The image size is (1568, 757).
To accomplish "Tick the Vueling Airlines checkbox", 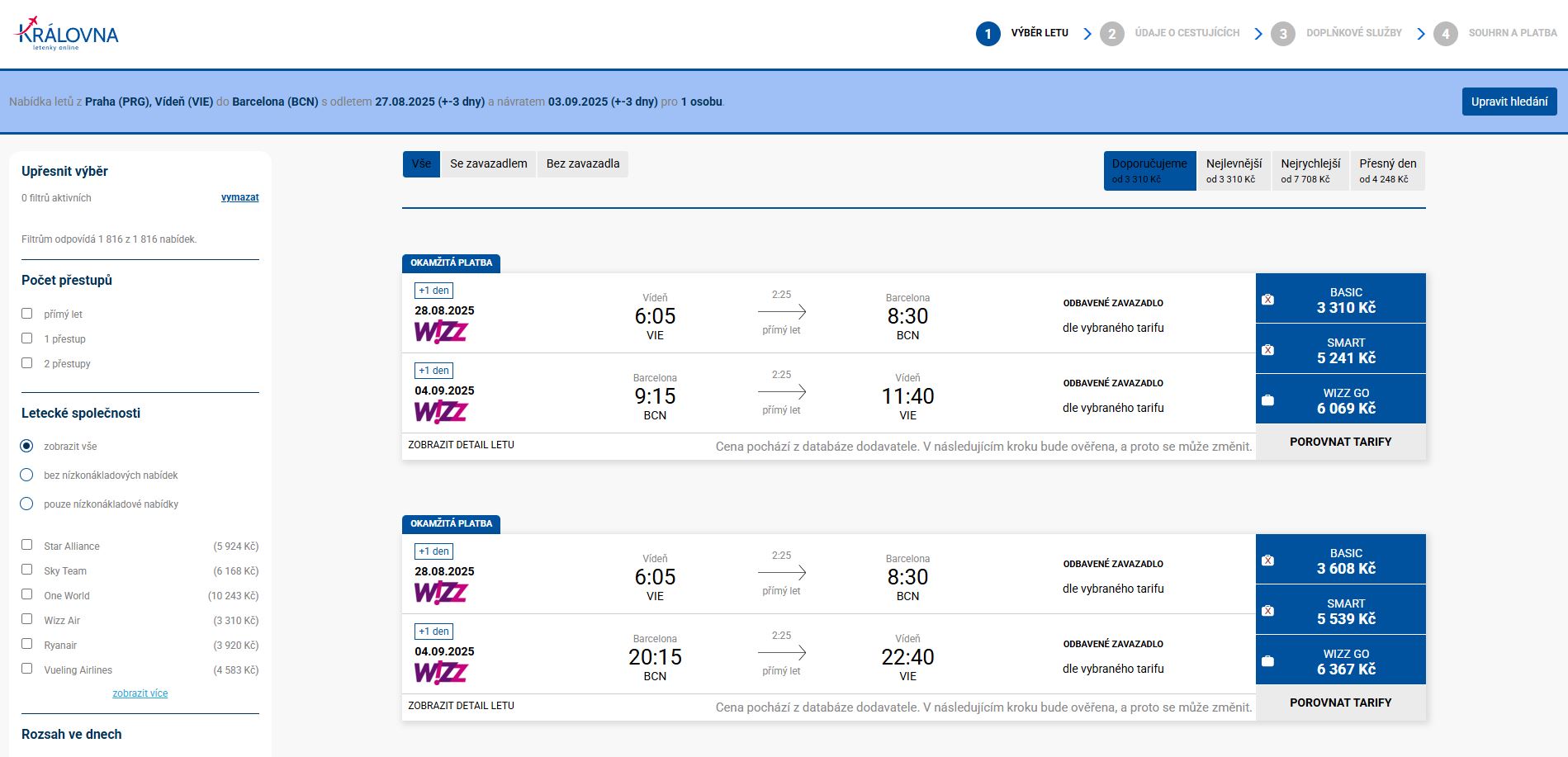I will 27,669.
